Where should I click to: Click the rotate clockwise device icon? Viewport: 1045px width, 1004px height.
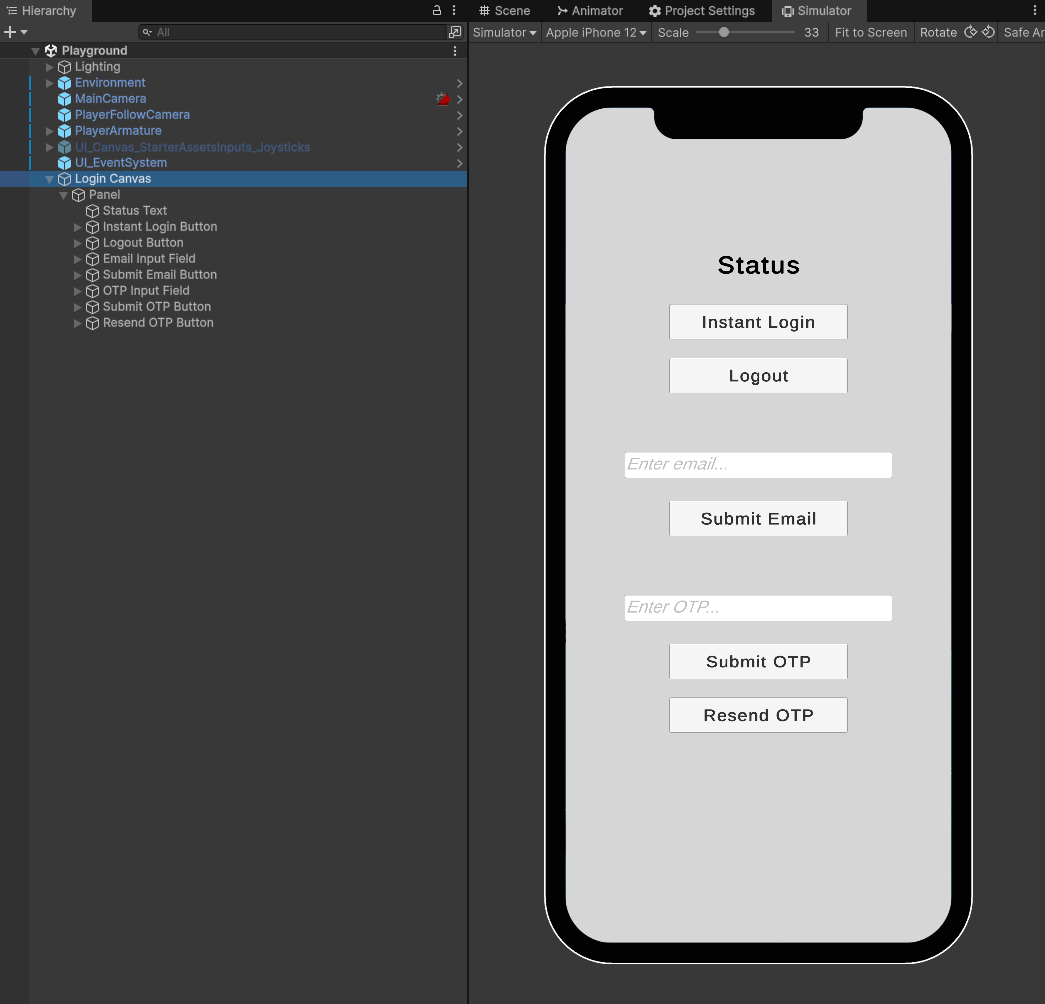coord(988,32)
